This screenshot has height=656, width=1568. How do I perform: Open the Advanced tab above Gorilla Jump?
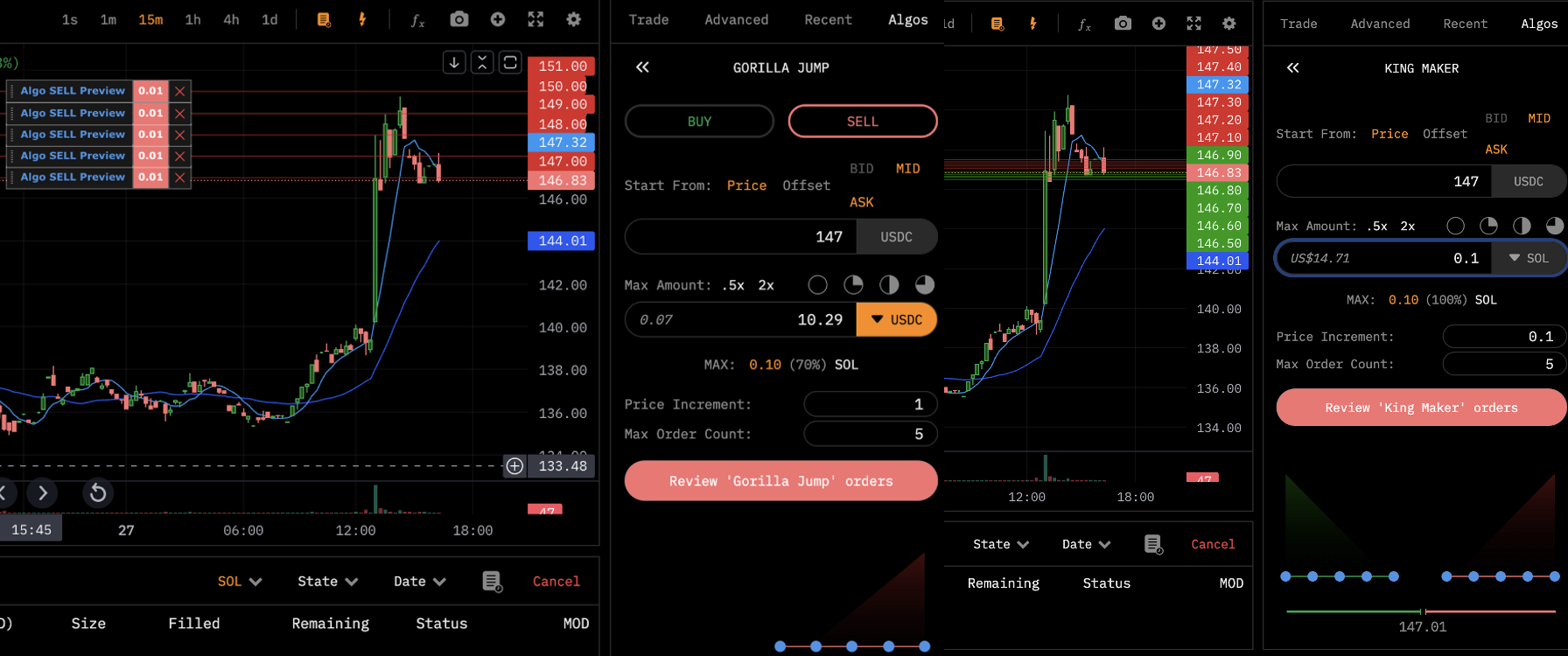(x=736, y=19)
